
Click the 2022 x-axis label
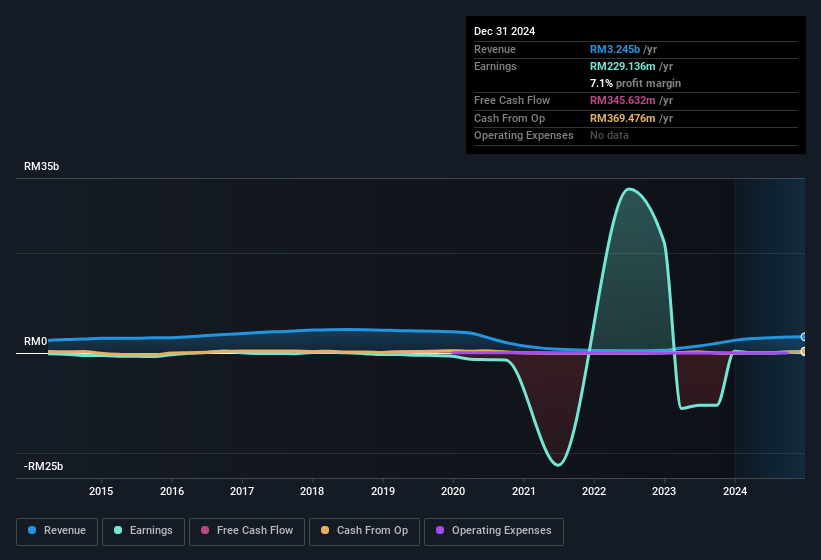coord(594,491)
